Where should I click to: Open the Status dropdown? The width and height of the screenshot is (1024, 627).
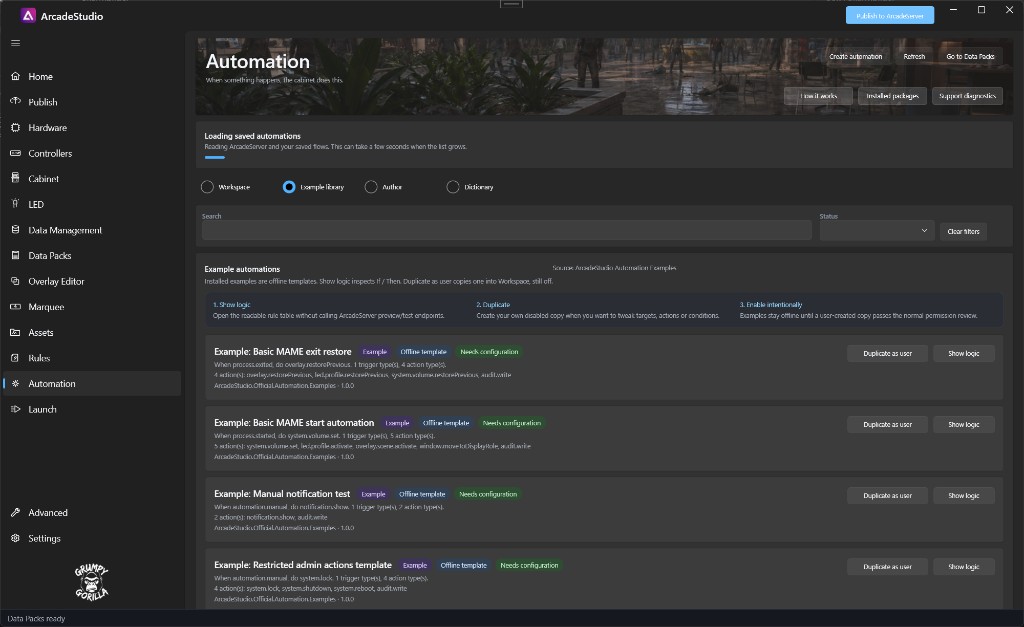coord(876,231)
